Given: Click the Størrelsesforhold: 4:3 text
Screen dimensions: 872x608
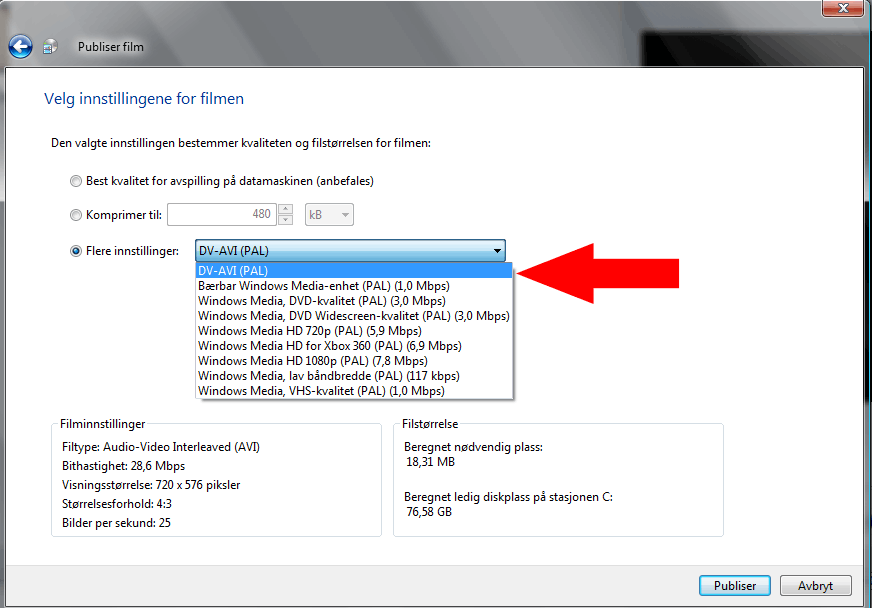Looking at the screenshot, I should tap(117, 504).
